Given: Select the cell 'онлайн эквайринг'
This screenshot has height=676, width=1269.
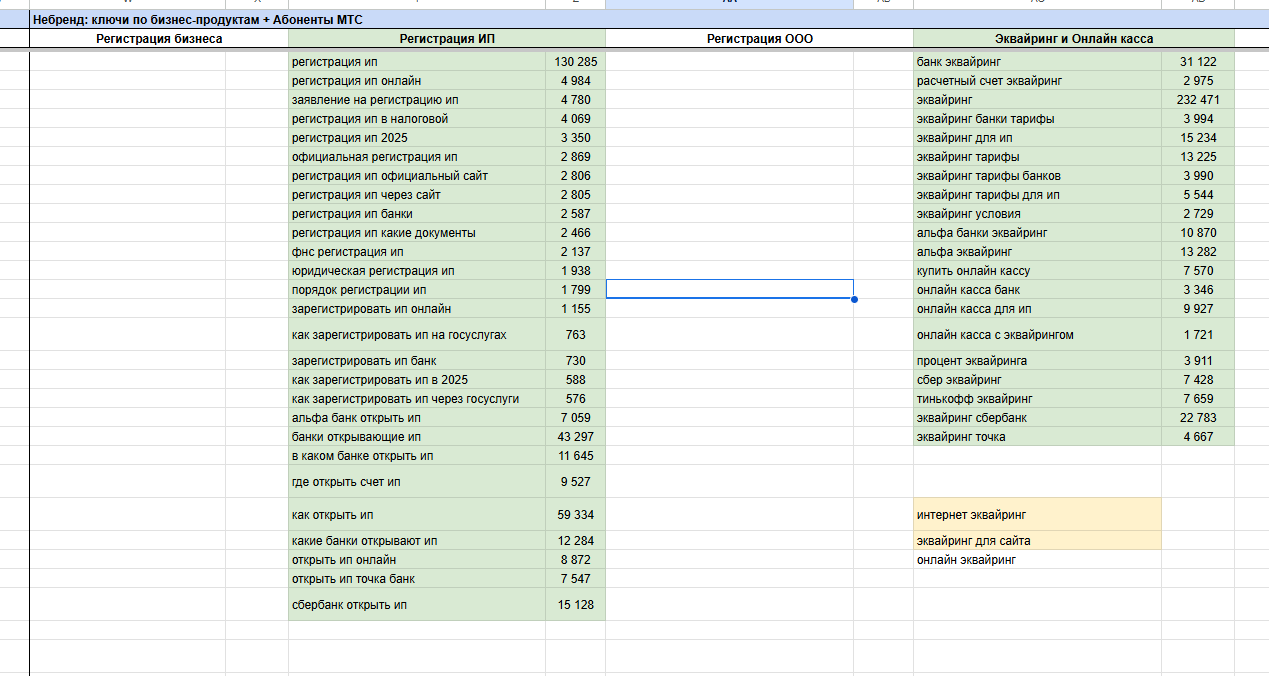Looking at the screenshot, I should [x=1038, y=560].
